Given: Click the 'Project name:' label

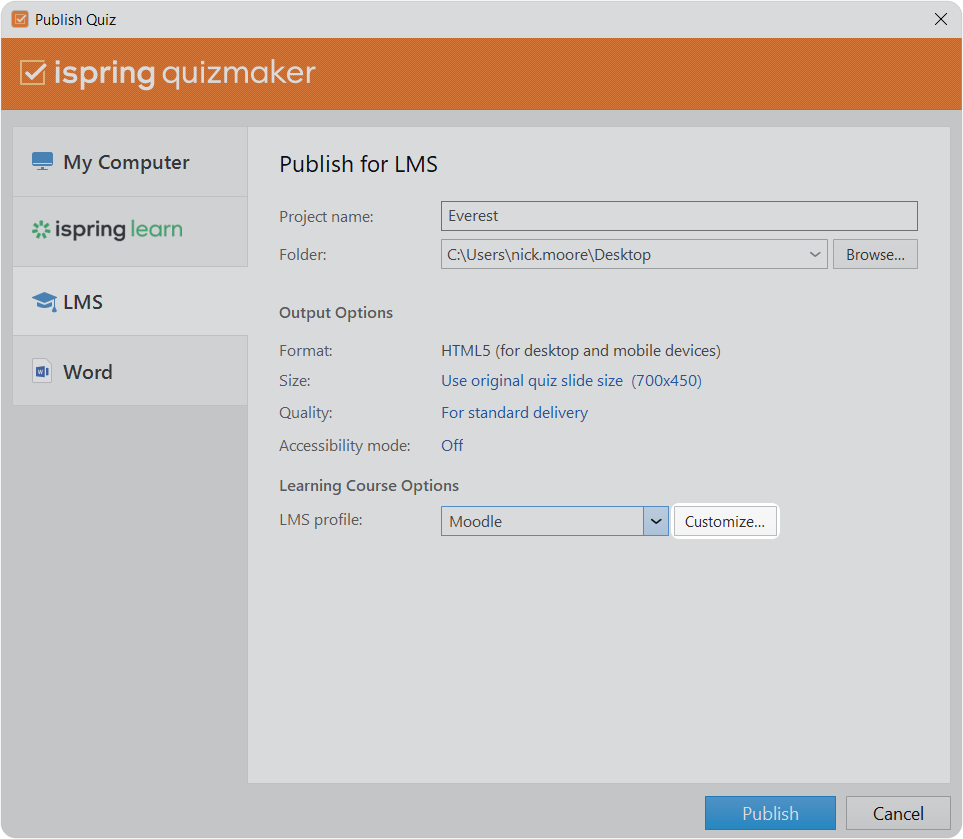Looking at the screenshot, I should (326, 217).
